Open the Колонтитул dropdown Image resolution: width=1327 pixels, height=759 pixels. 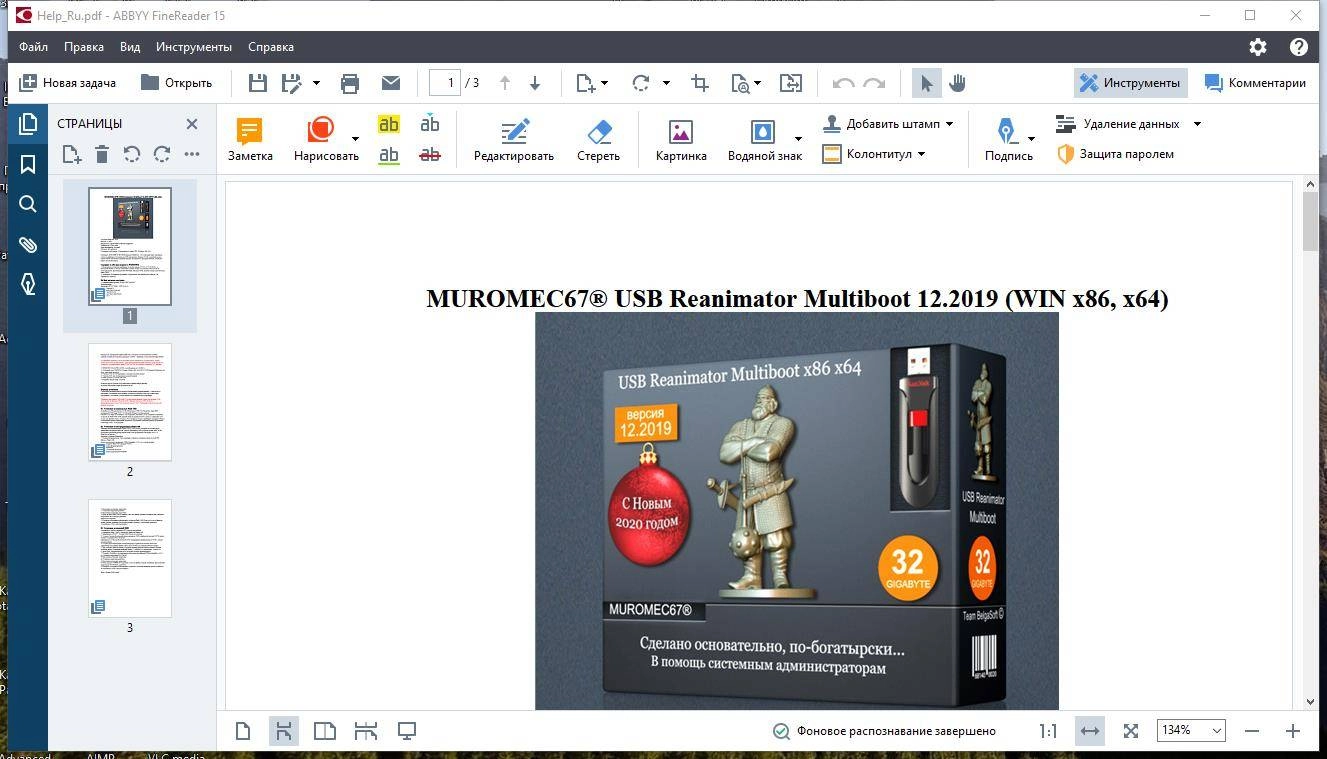pos(874,154)
